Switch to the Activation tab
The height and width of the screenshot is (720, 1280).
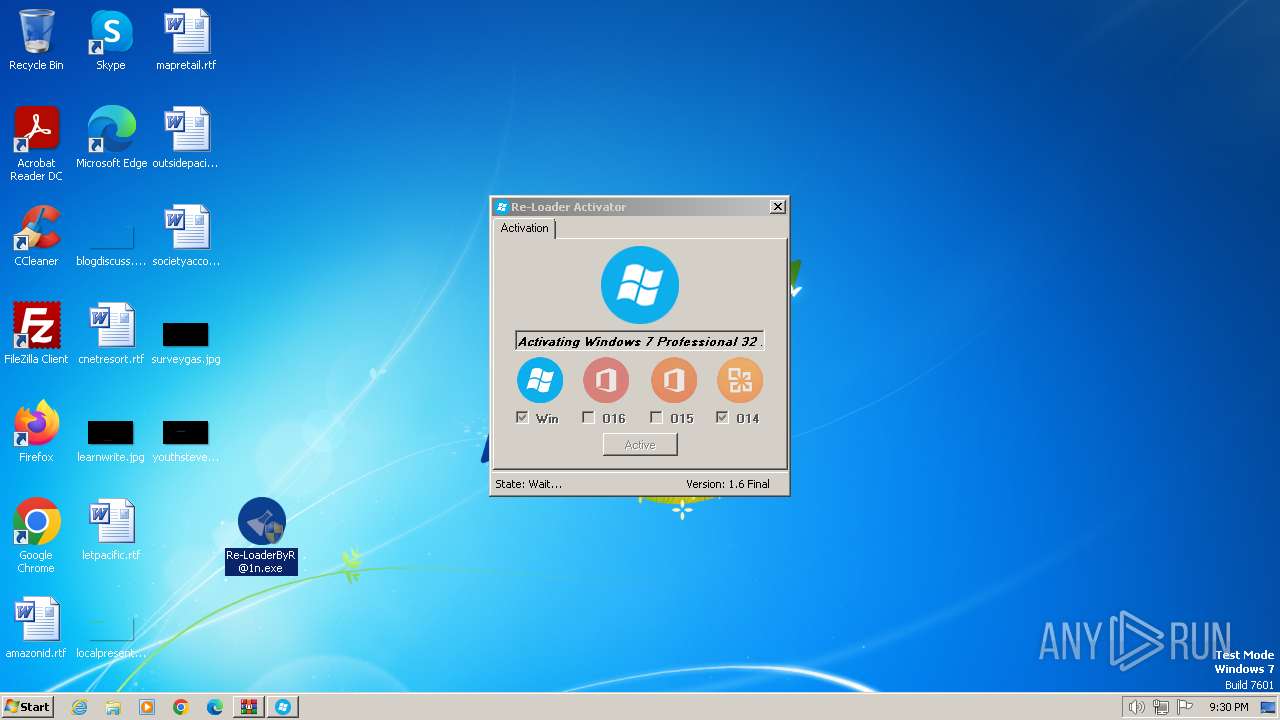[x=525, y=229]
